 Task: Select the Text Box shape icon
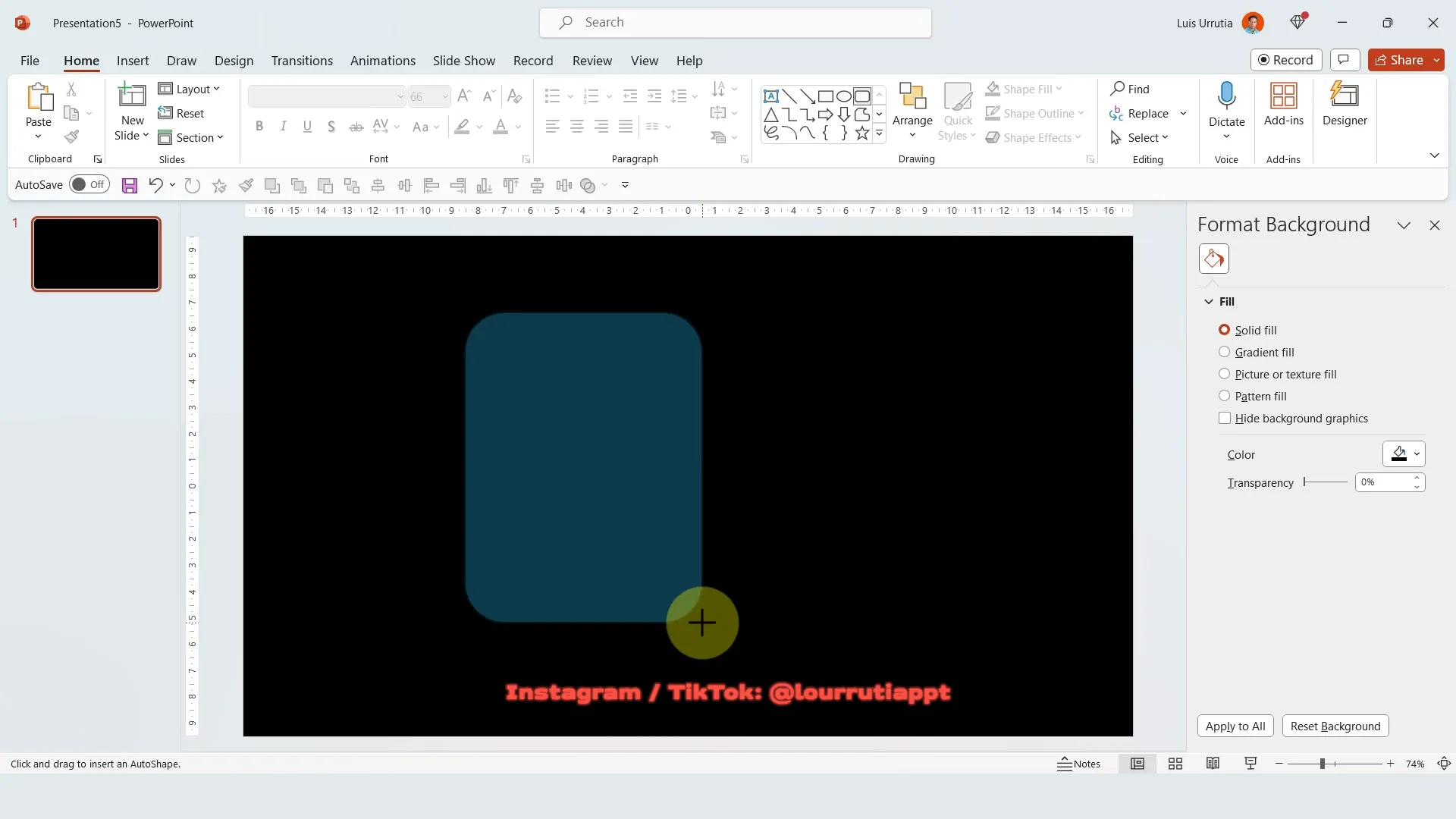point(770,96)
